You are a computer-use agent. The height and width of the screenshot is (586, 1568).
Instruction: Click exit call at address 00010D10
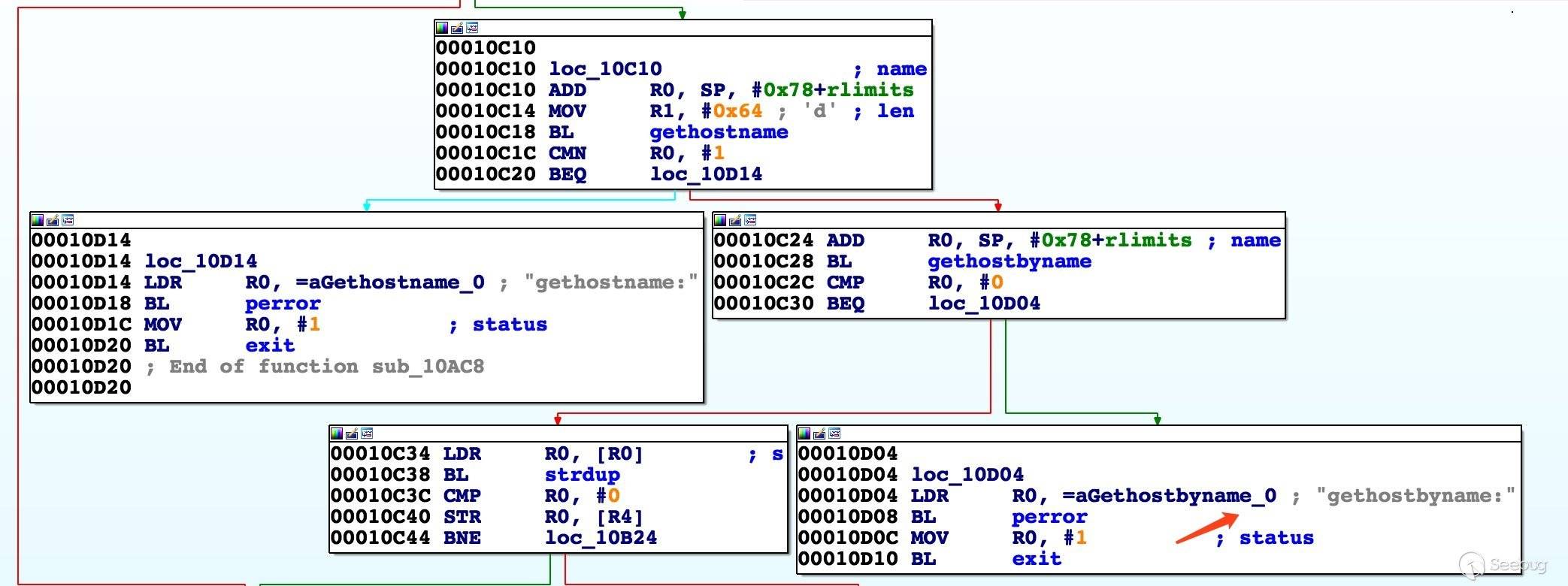[x=1037, y=559]
